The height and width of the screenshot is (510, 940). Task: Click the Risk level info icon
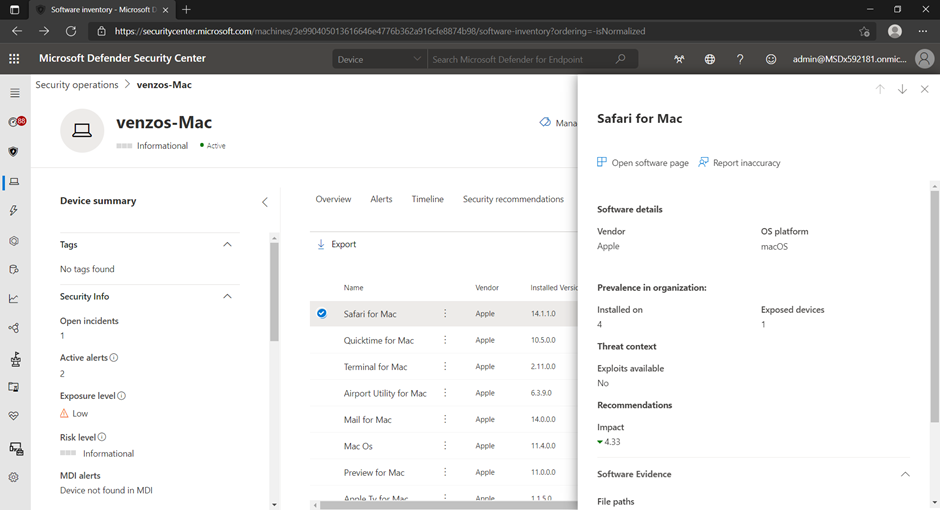coord(102,437)
